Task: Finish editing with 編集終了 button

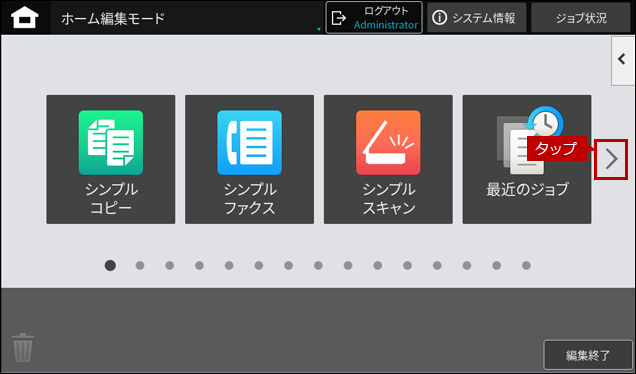Action: (588, 355)
